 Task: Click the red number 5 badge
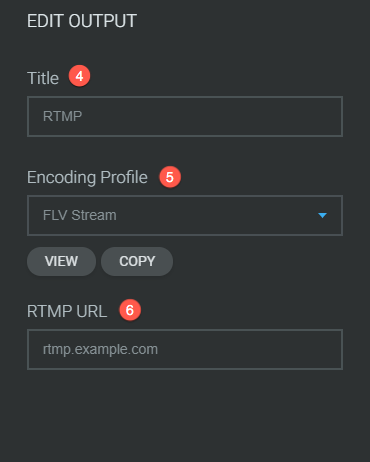(x=170, y=177)
